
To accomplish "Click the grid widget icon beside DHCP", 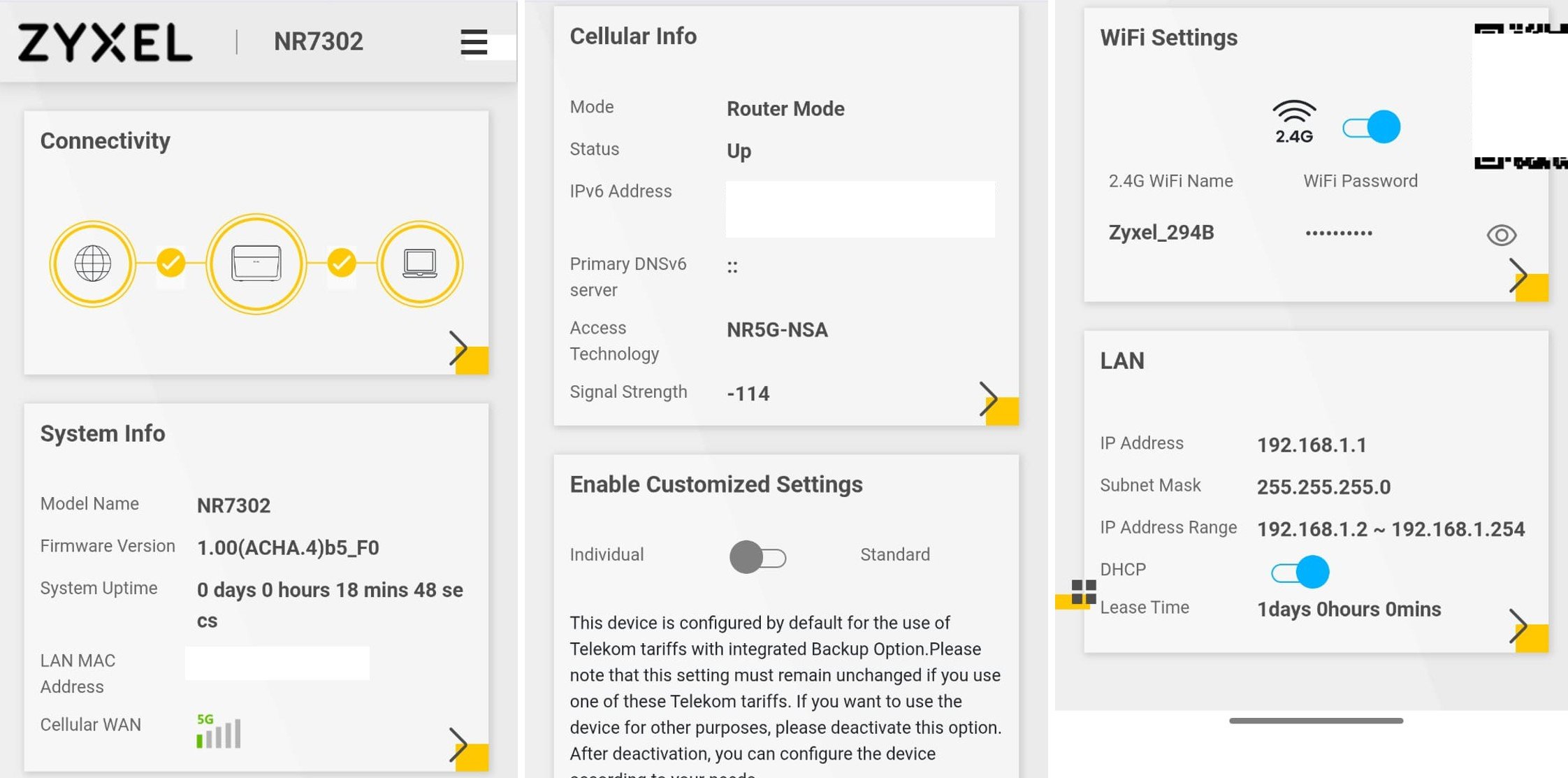I will pyautogui.click(x=1083, y=591).
